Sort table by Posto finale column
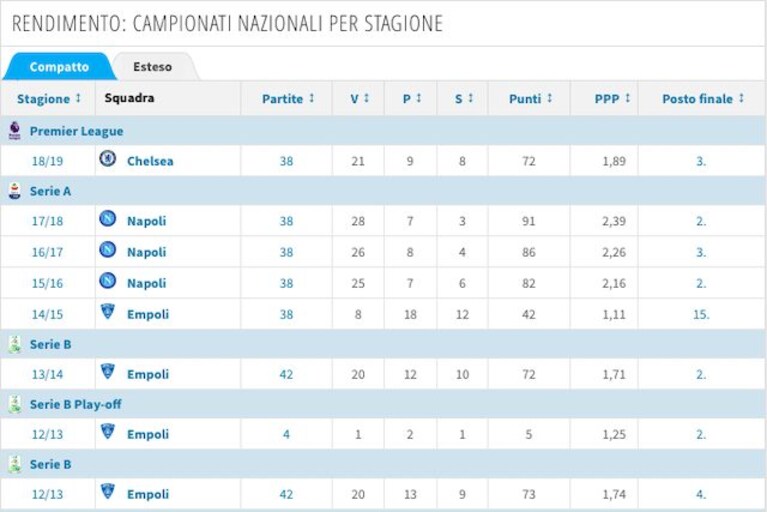The image size is (767, 512). (x=703, y=99)
